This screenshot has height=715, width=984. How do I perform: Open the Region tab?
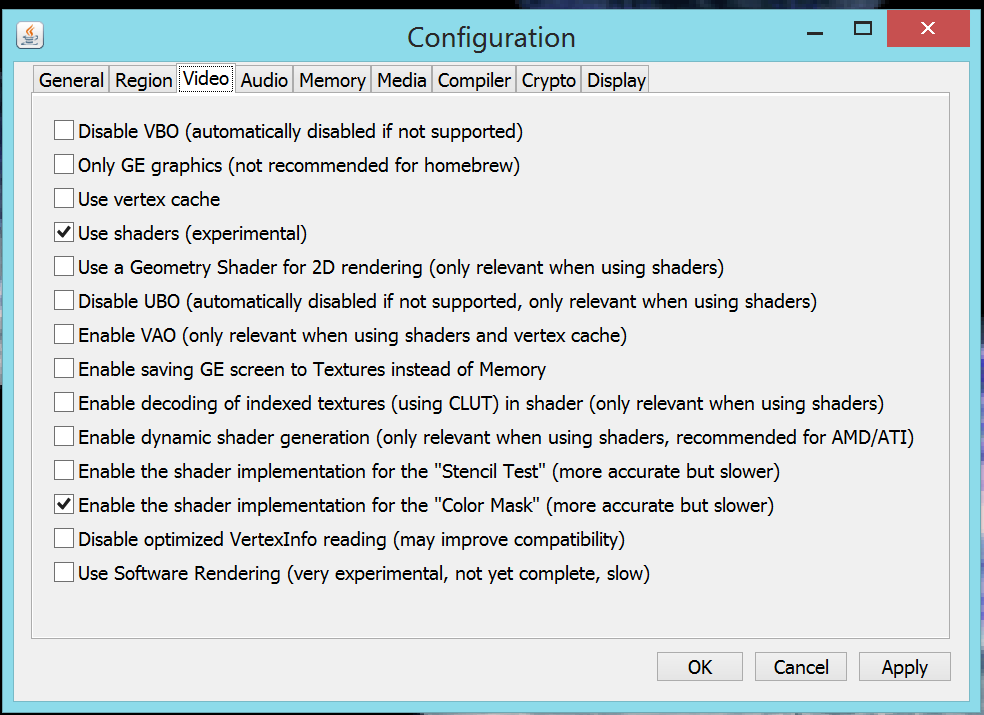144,80
